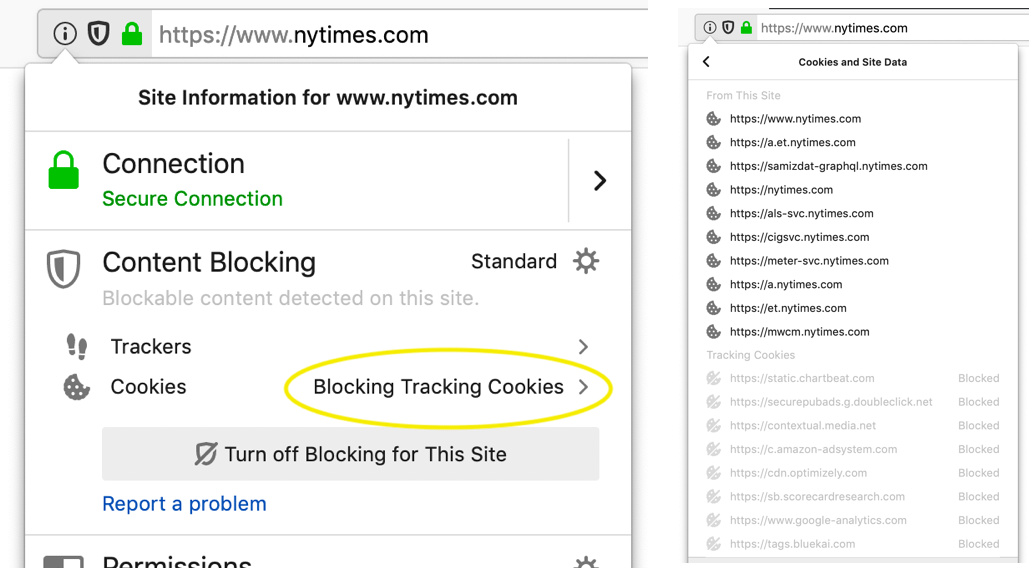Image resolution: width=1029 pixels, height=568 pixels.
Task: Open Content Blocking settings gear
Action: click(586, 261)
